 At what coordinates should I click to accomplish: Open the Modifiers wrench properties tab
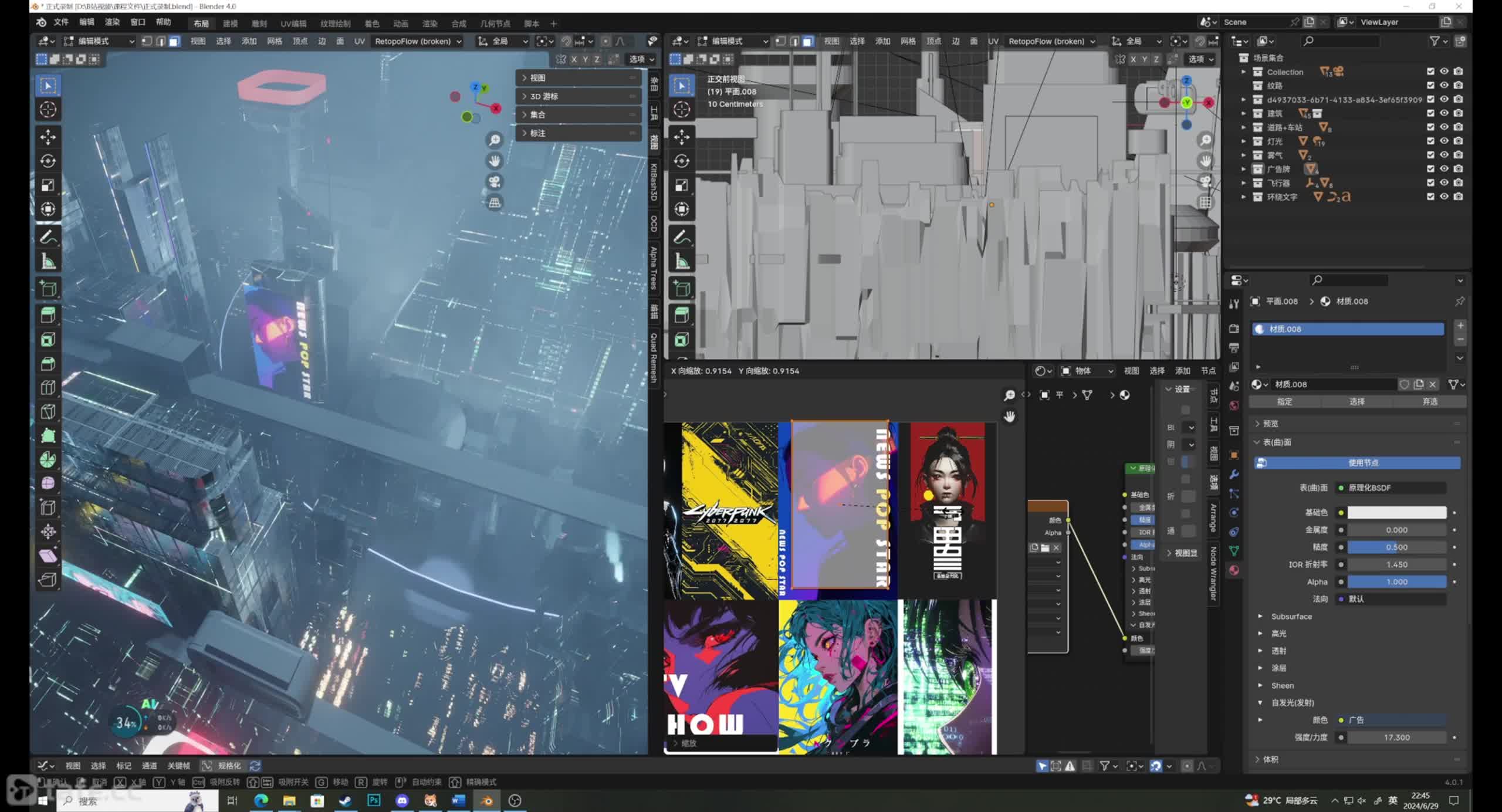pos(1234,474)
